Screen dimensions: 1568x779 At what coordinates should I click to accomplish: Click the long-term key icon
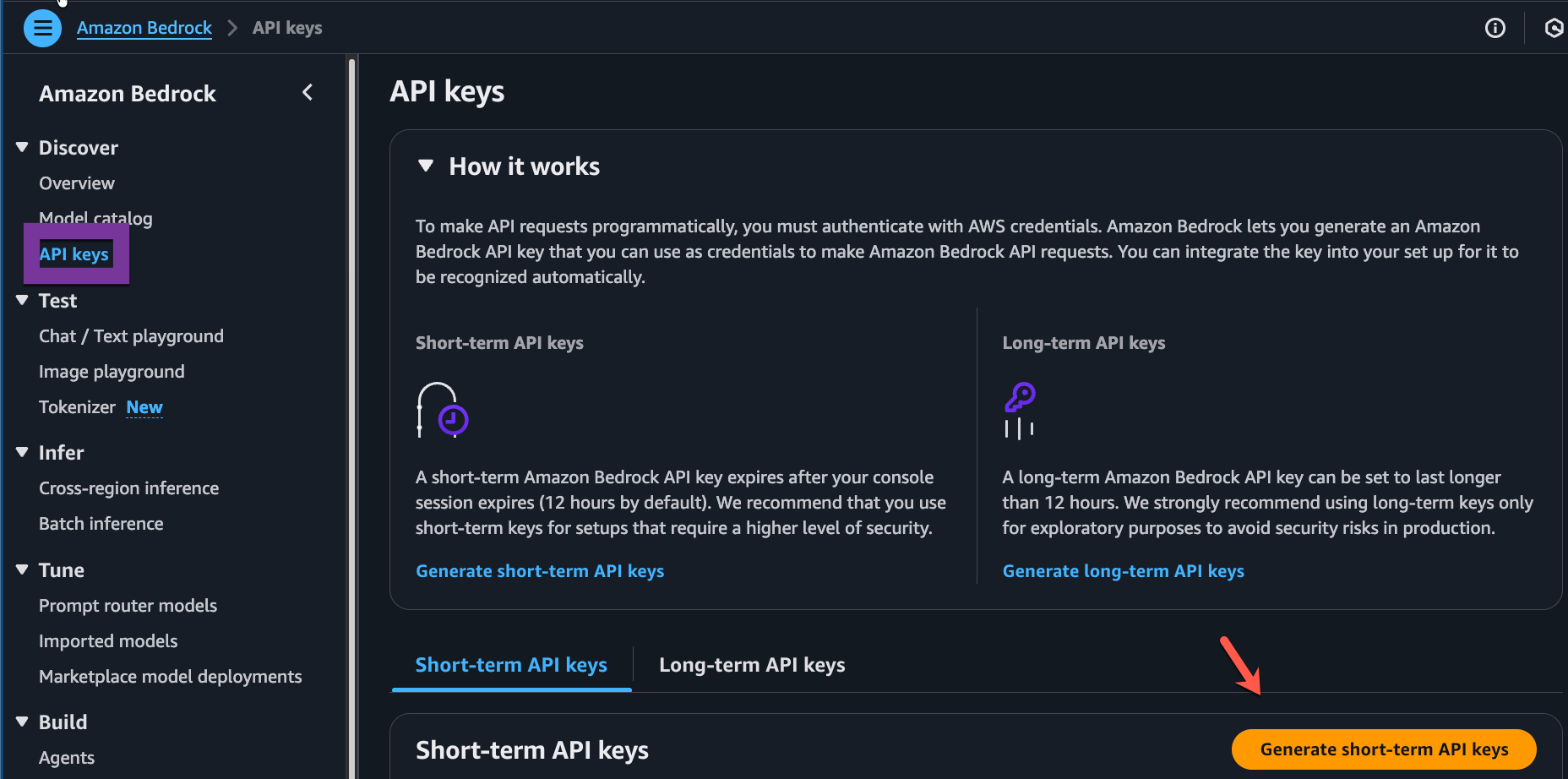1020,410
